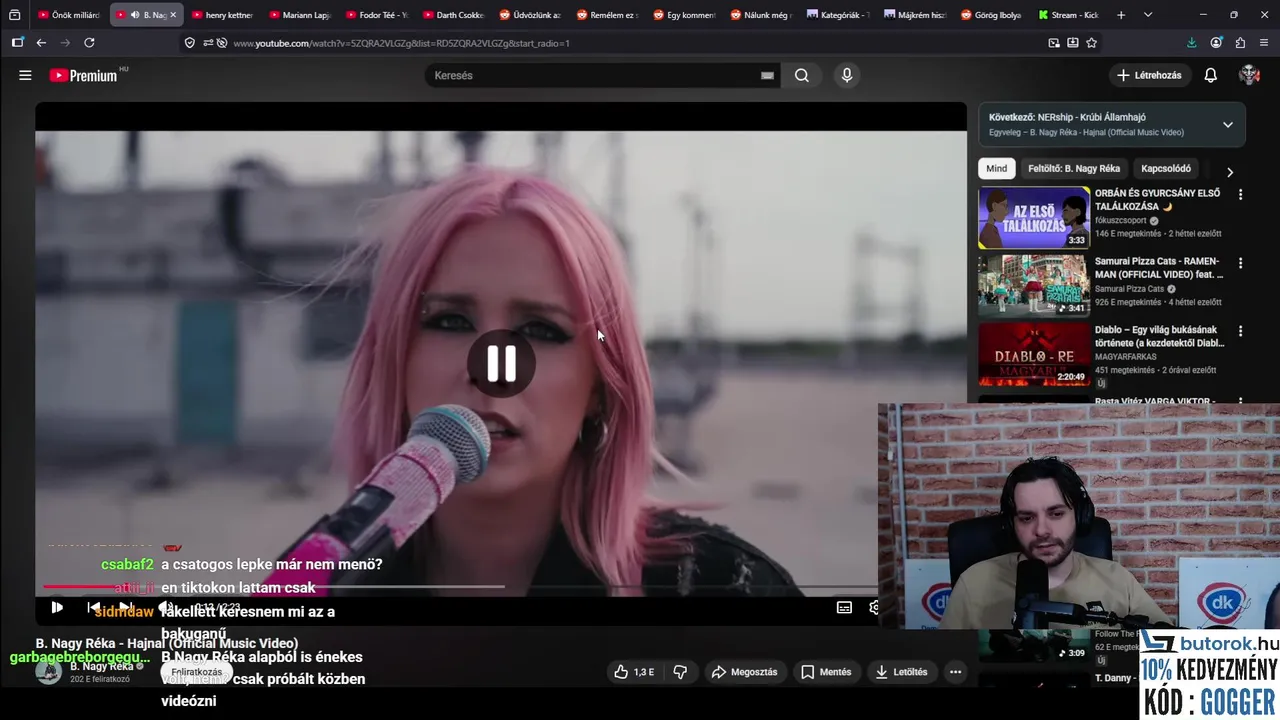1280x720 pixels.
Task: Go forward with browser forward arrow
Action: 65,43
